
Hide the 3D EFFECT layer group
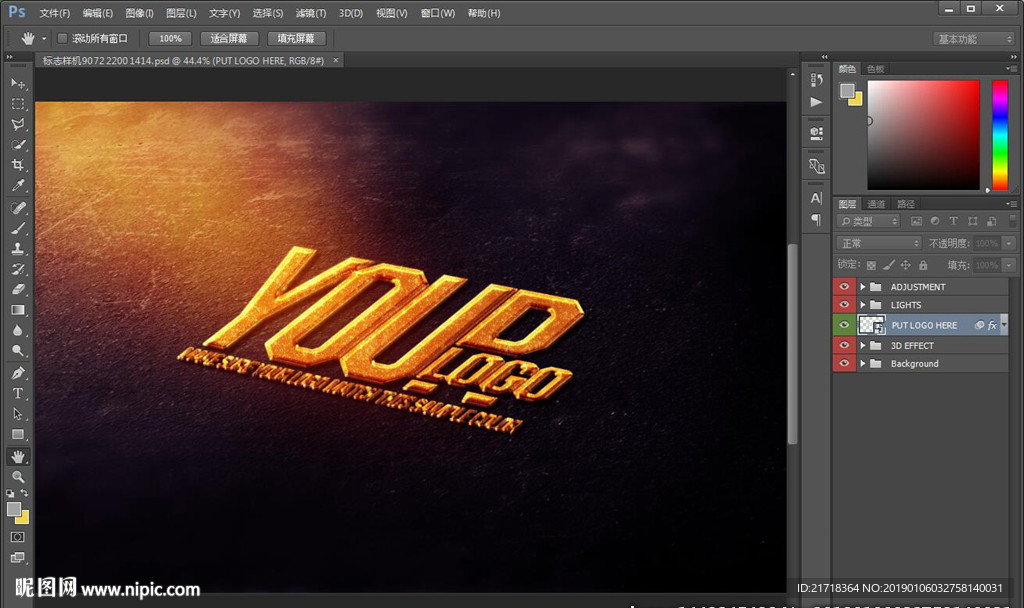tap(844, 345)
